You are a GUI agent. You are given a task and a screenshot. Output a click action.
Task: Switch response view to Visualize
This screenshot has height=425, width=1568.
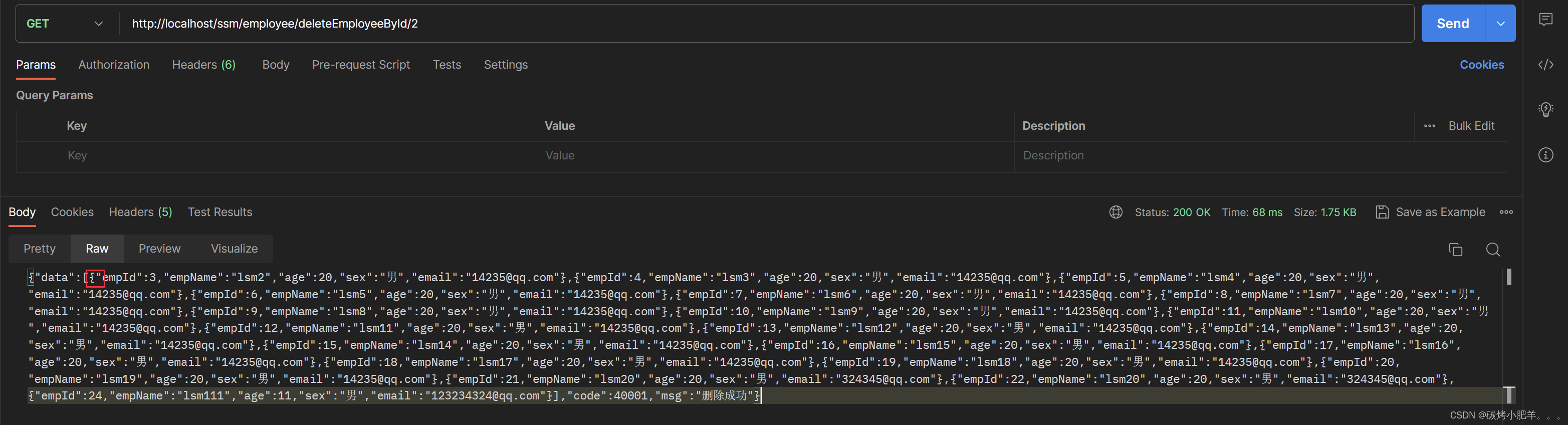coord(235,249)
